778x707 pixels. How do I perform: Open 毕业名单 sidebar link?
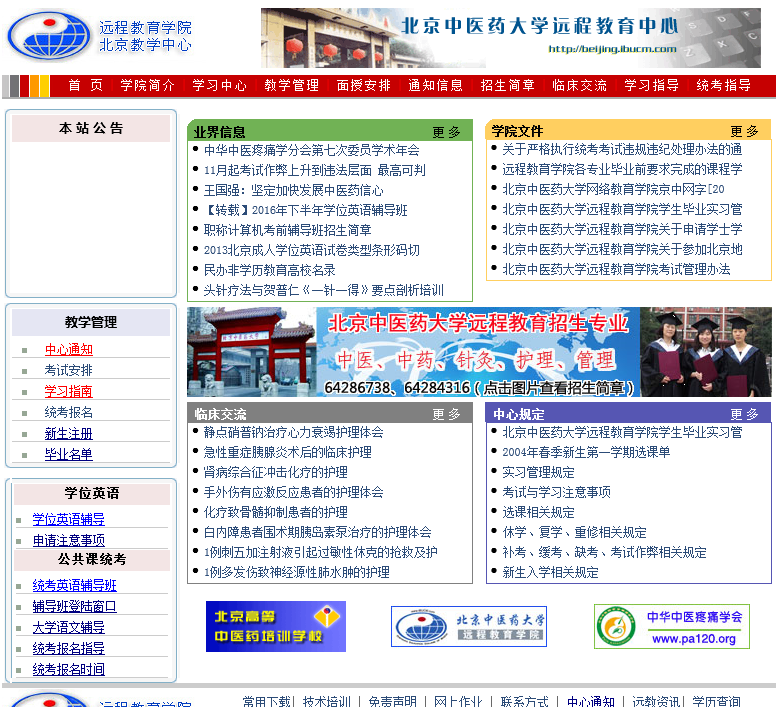coord(68,454)
